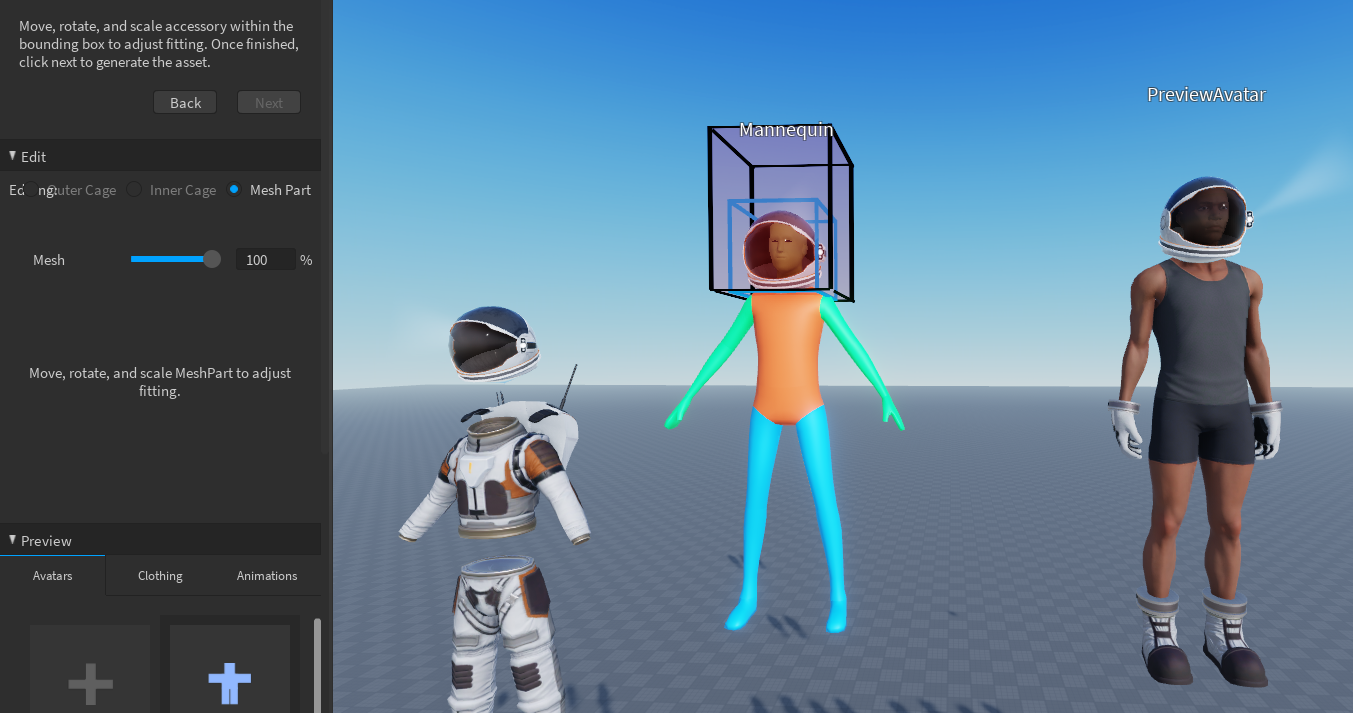The height and width of the screenshot is (713, 1353).
Task: Click the Back button
Action: pyautogui.click(x=185, y=103)
